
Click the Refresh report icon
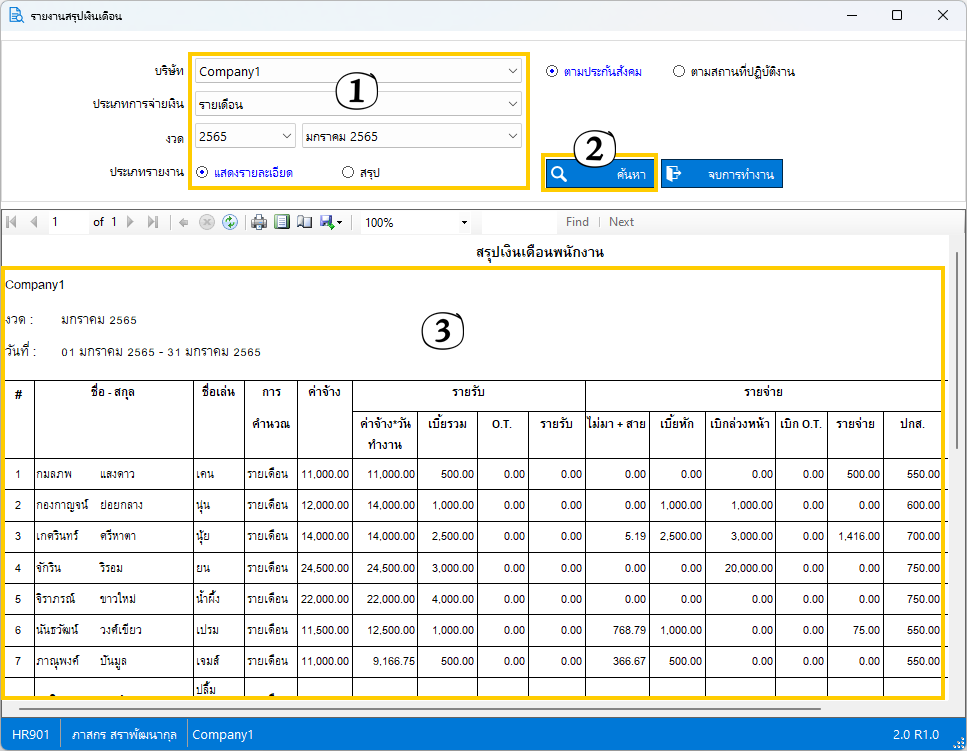(x=229, y=222)
